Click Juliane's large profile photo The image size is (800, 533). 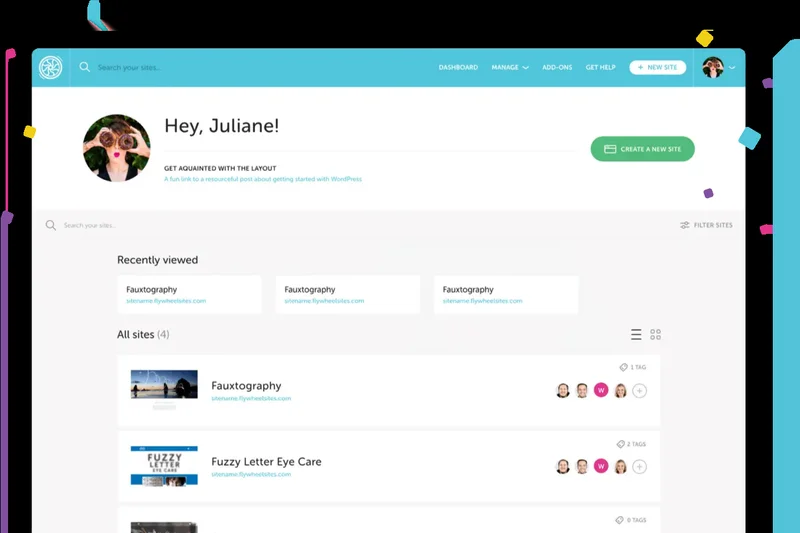click(x=116, y=148)
